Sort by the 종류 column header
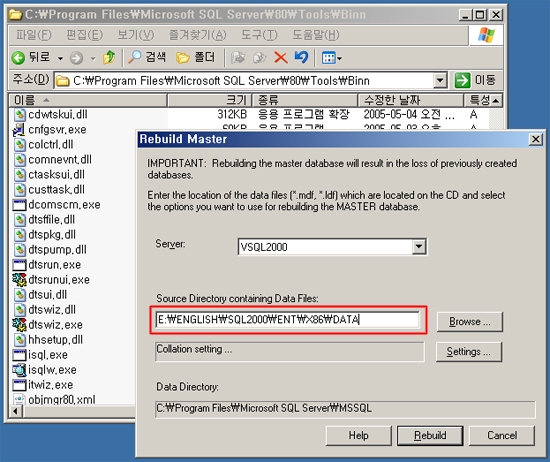 305,100
